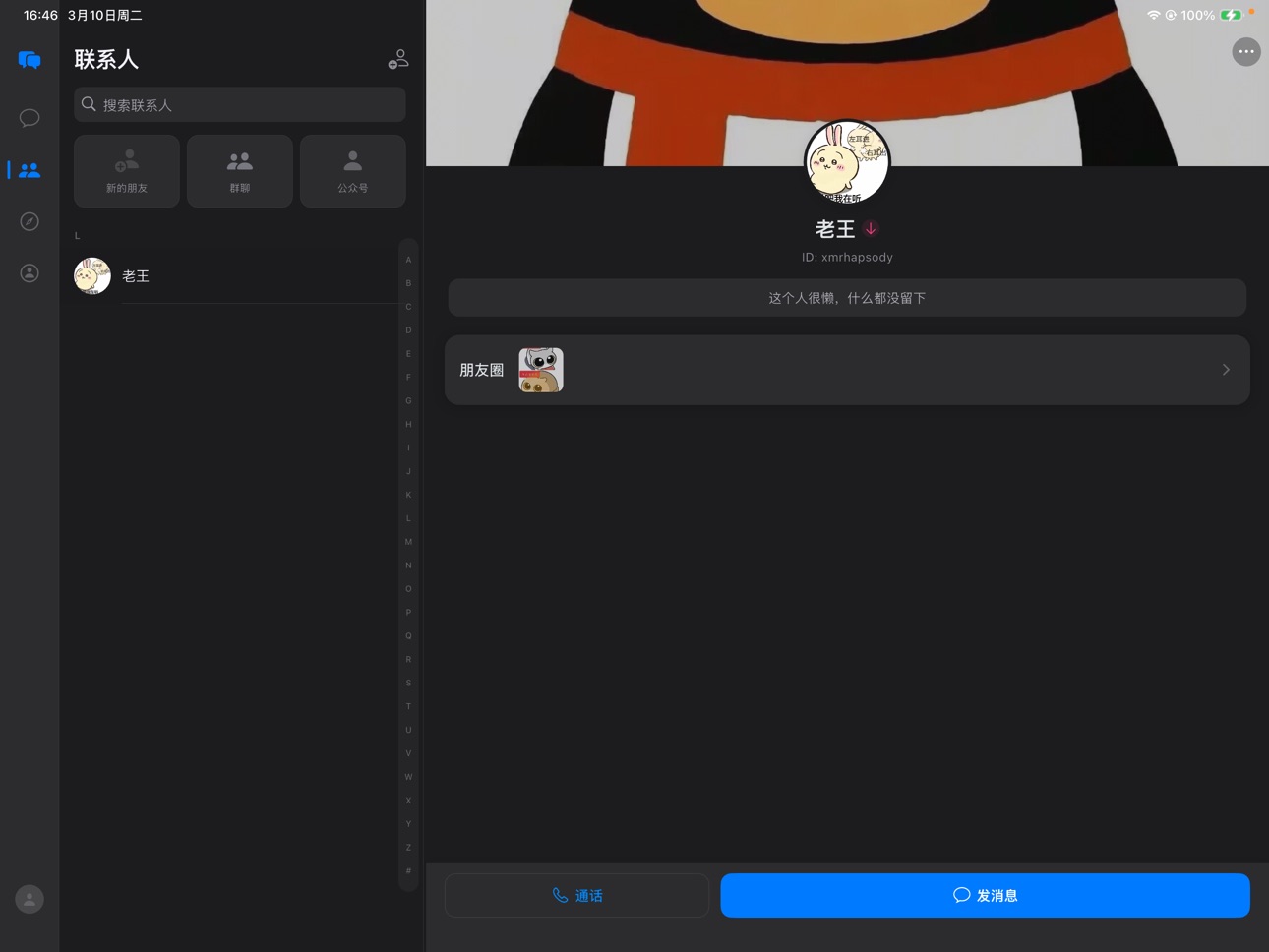Jump to index letter S
The height and width of the screenshot is (952, 1269).
tap(408, 684)
